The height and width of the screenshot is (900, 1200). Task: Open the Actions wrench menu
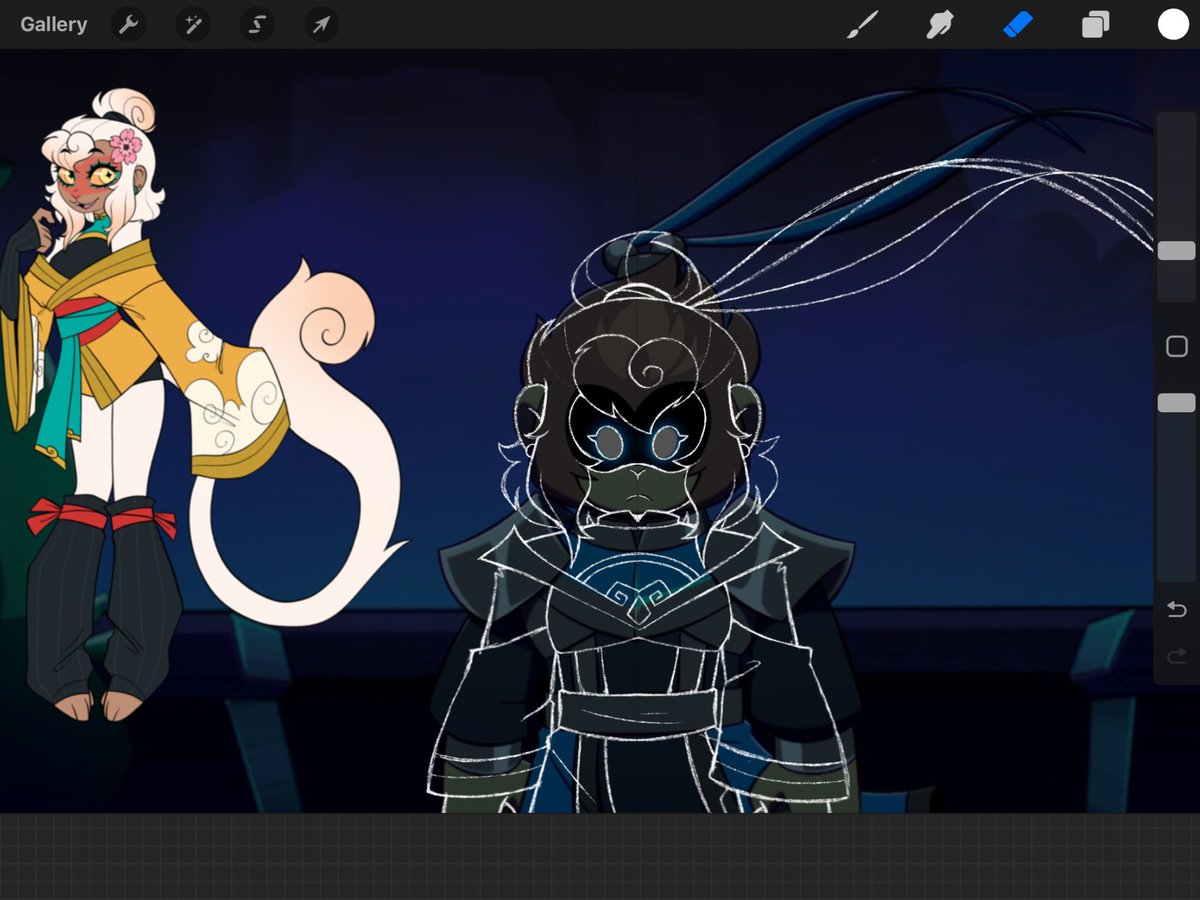pyautogui.click(x=128, y=24)
